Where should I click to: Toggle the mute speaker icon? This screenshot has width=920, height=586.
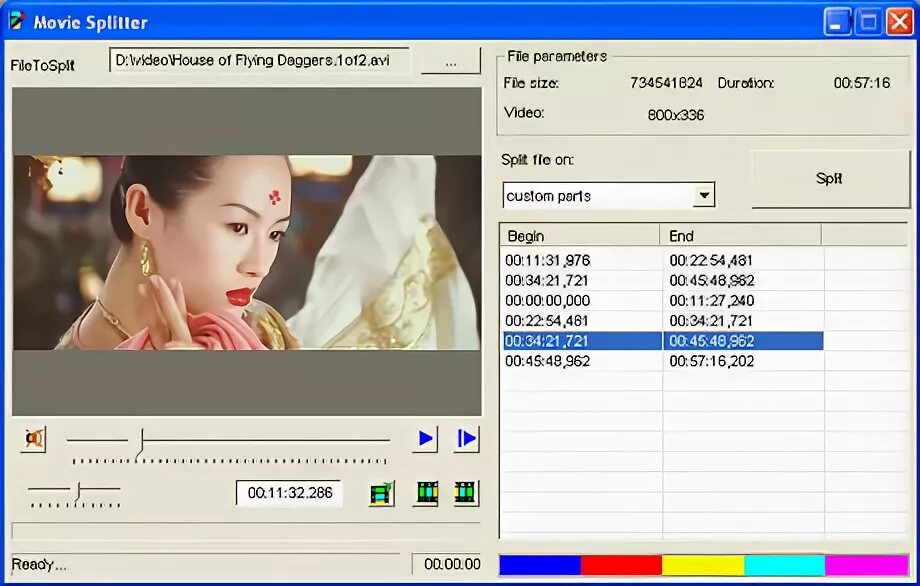33,439
